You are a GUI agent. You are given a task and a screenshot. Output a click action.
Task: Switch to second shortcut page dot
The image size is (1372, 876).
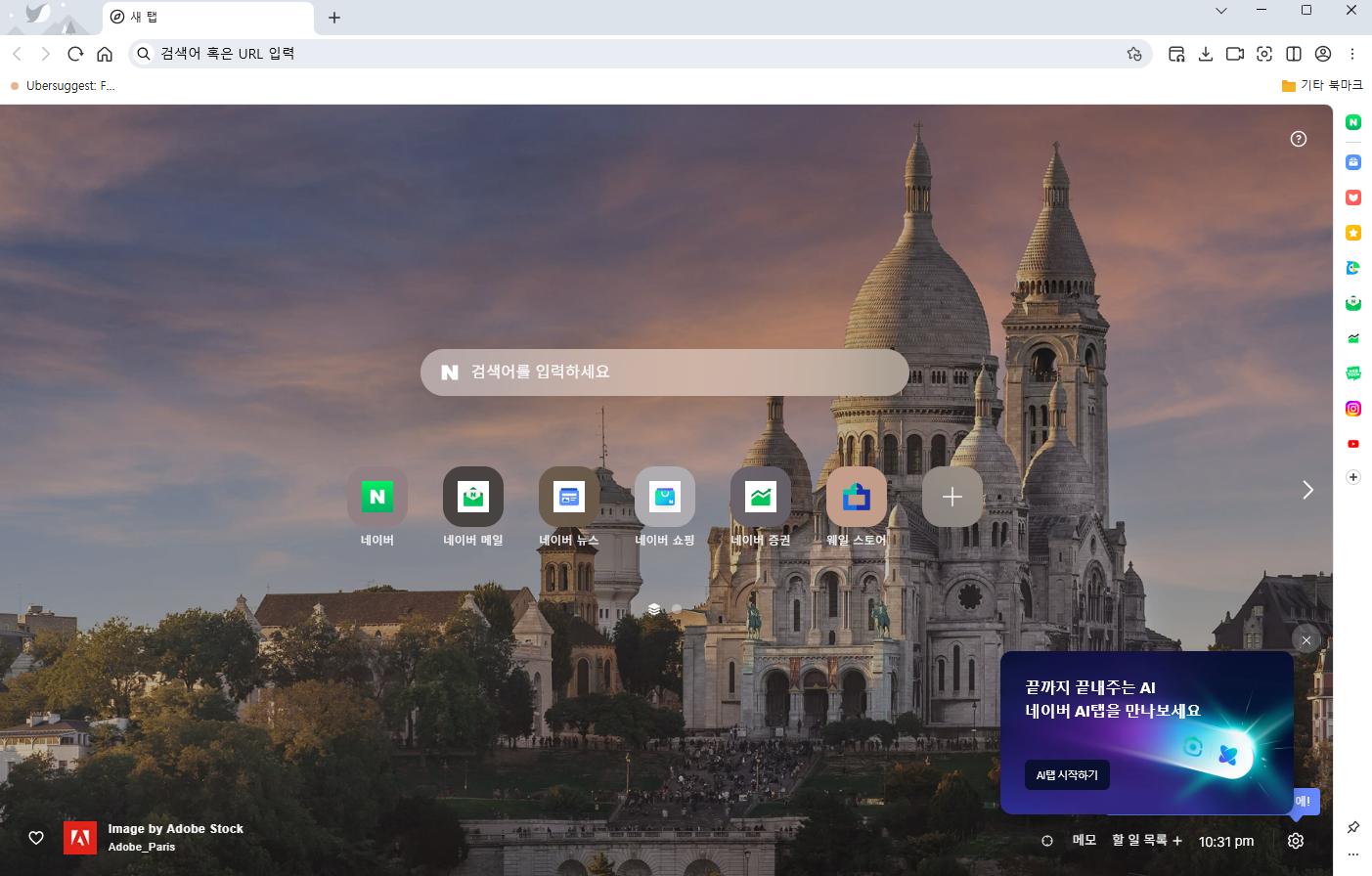pyautogui.click(x=677, y=608)
